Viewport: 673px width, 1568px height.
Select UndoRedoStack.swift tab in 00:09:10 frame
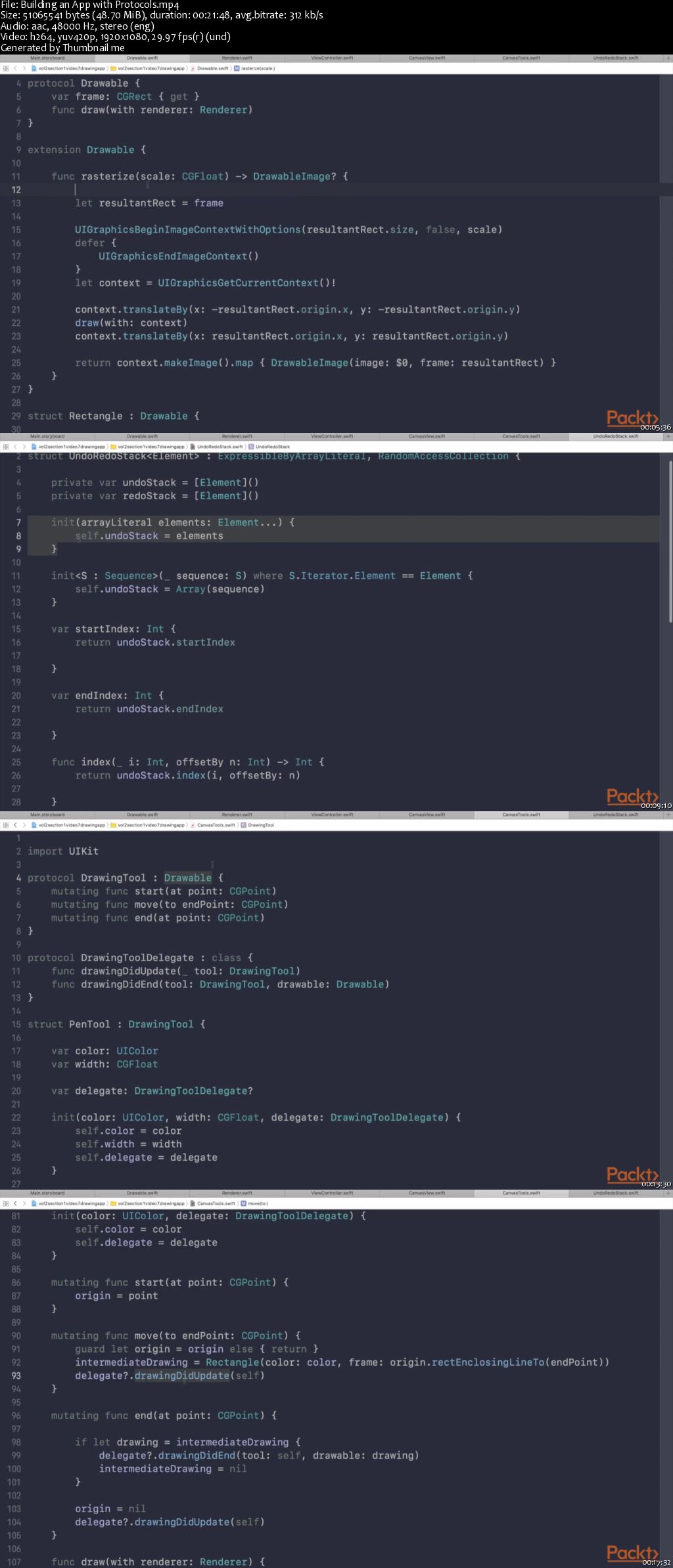[x=616, y=436]
